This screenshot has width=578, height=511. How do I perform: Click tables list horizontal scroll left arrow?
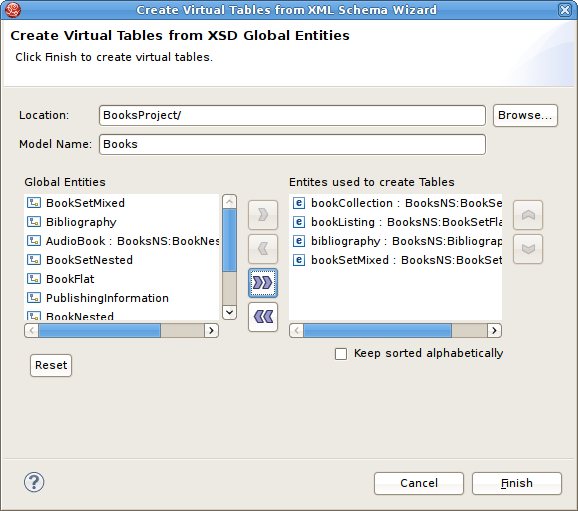click(x=297, y=330)
